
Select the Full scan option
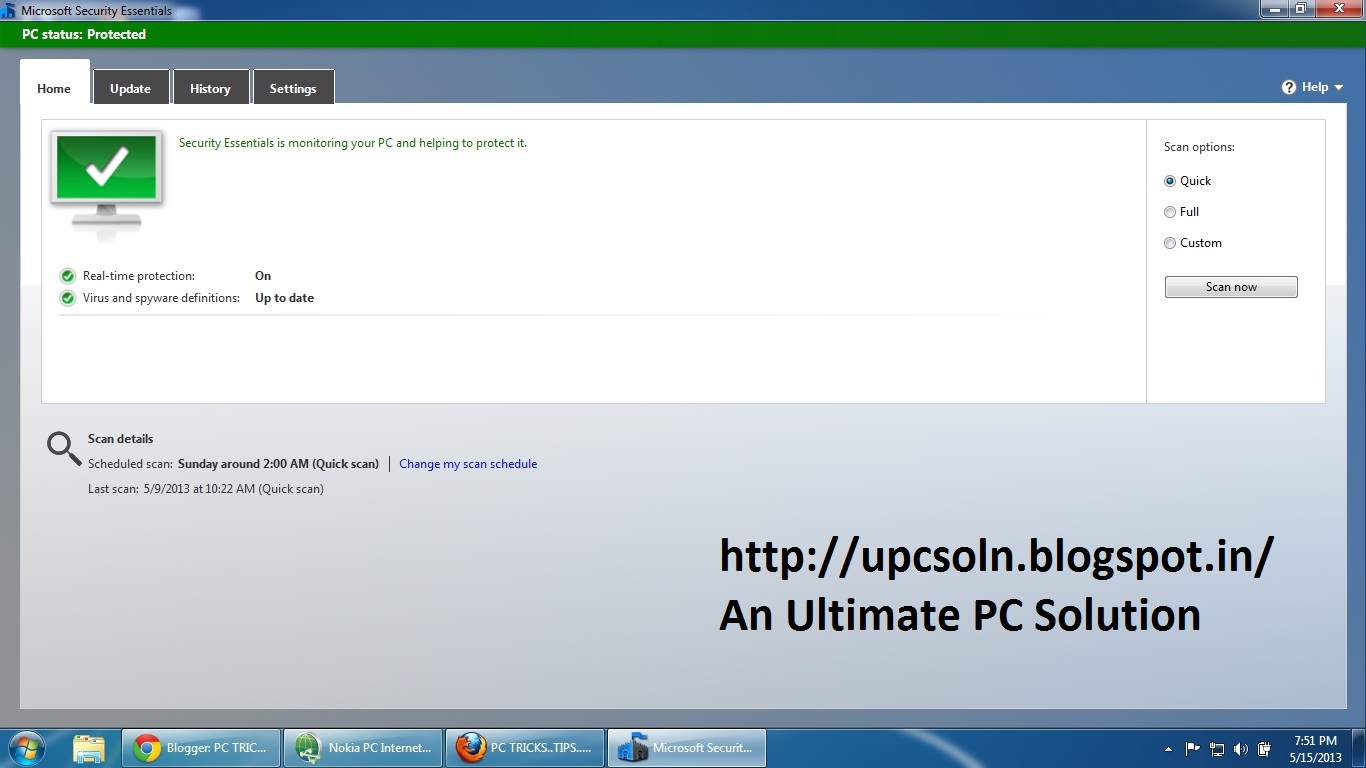point(1170,212)
